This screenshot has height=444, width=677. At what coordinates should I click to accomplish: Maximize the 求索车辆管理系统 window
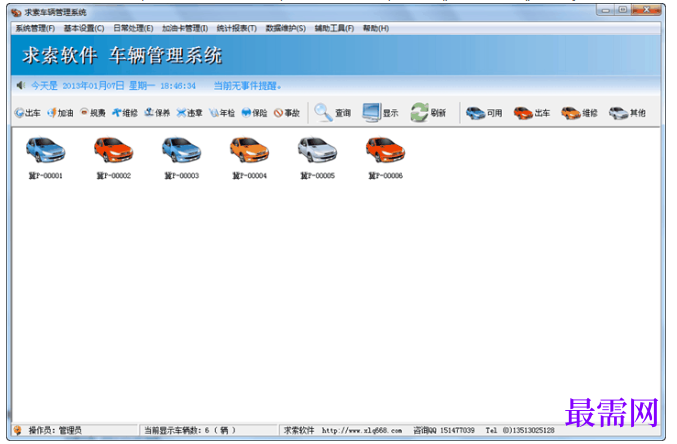click(x=622, y=10)
